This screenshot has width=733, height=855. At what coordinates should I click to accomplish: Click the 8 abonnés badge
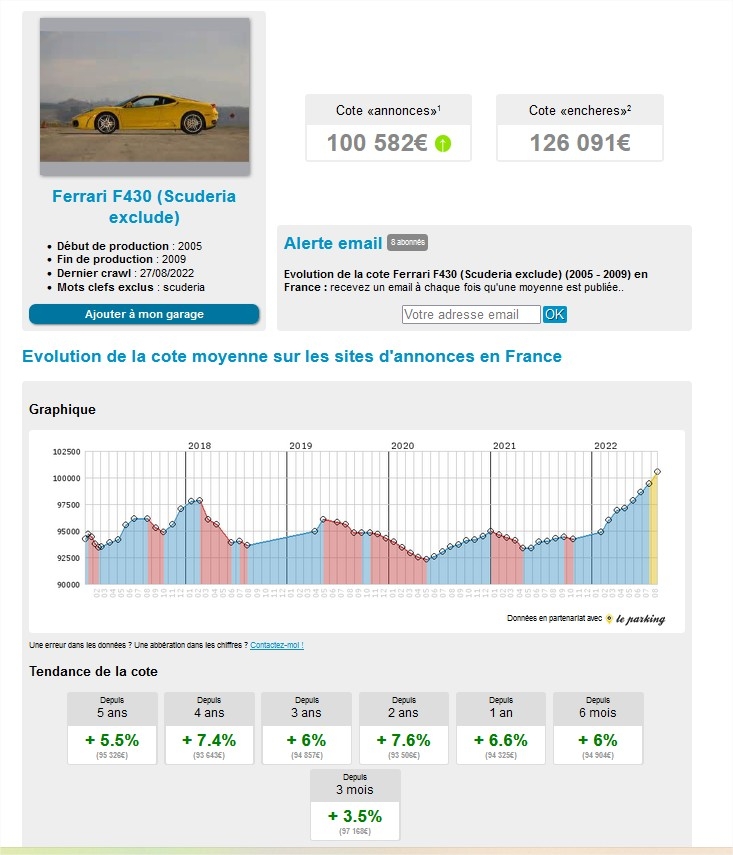pos(407,243)
